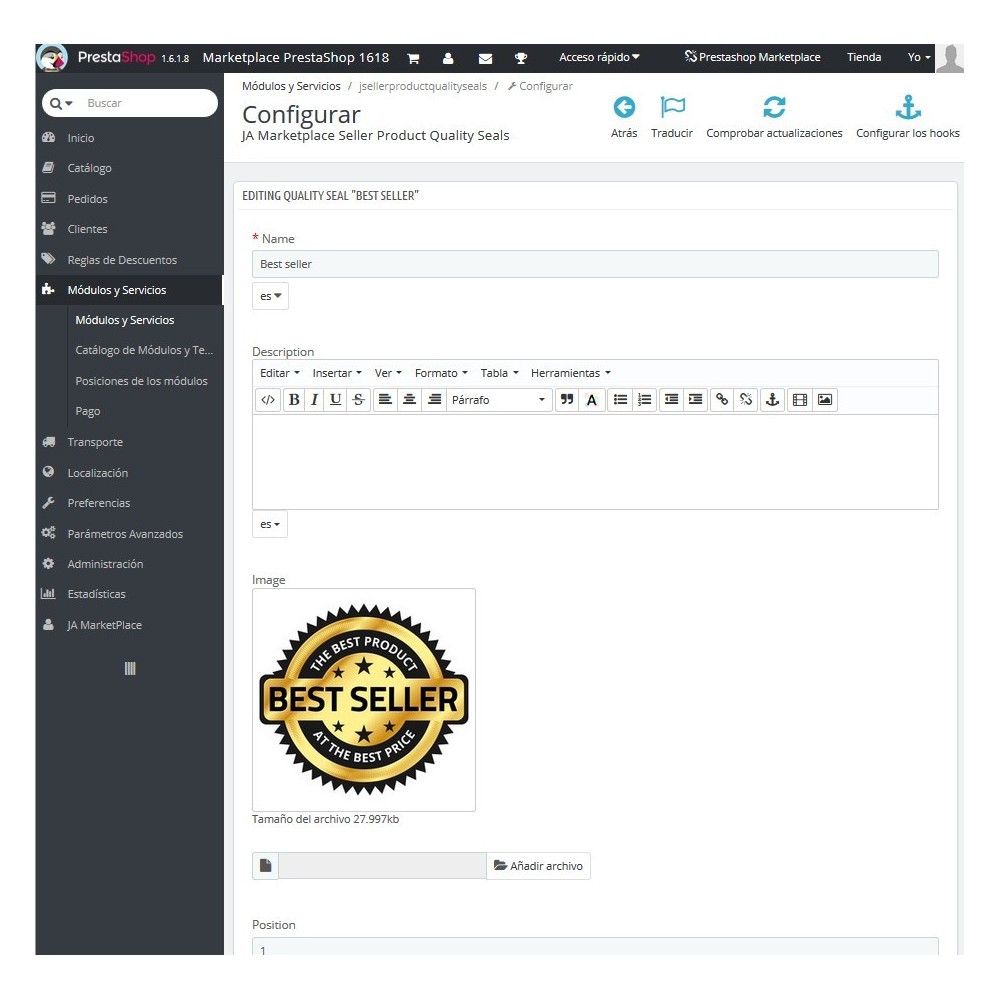Open Comprobar actualizaciones for the module

774,115
